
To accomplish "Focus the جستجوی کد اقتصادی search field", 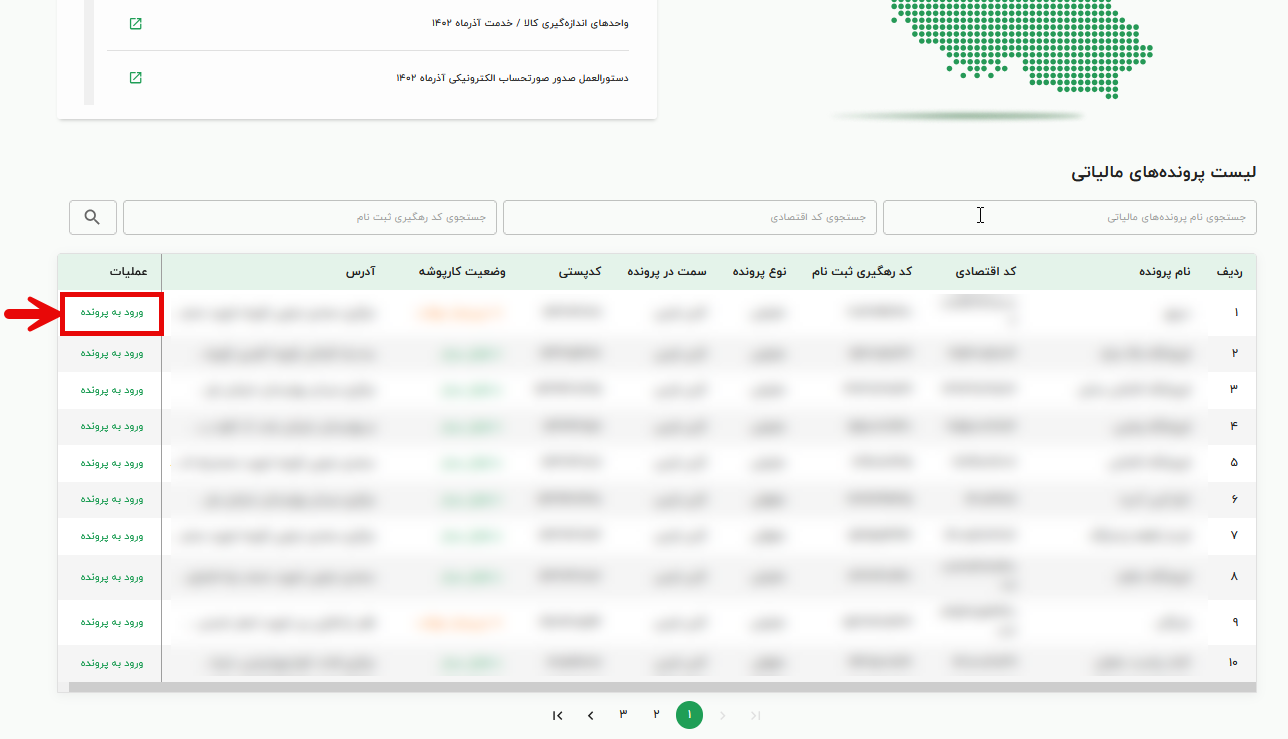I will (689, 217).
